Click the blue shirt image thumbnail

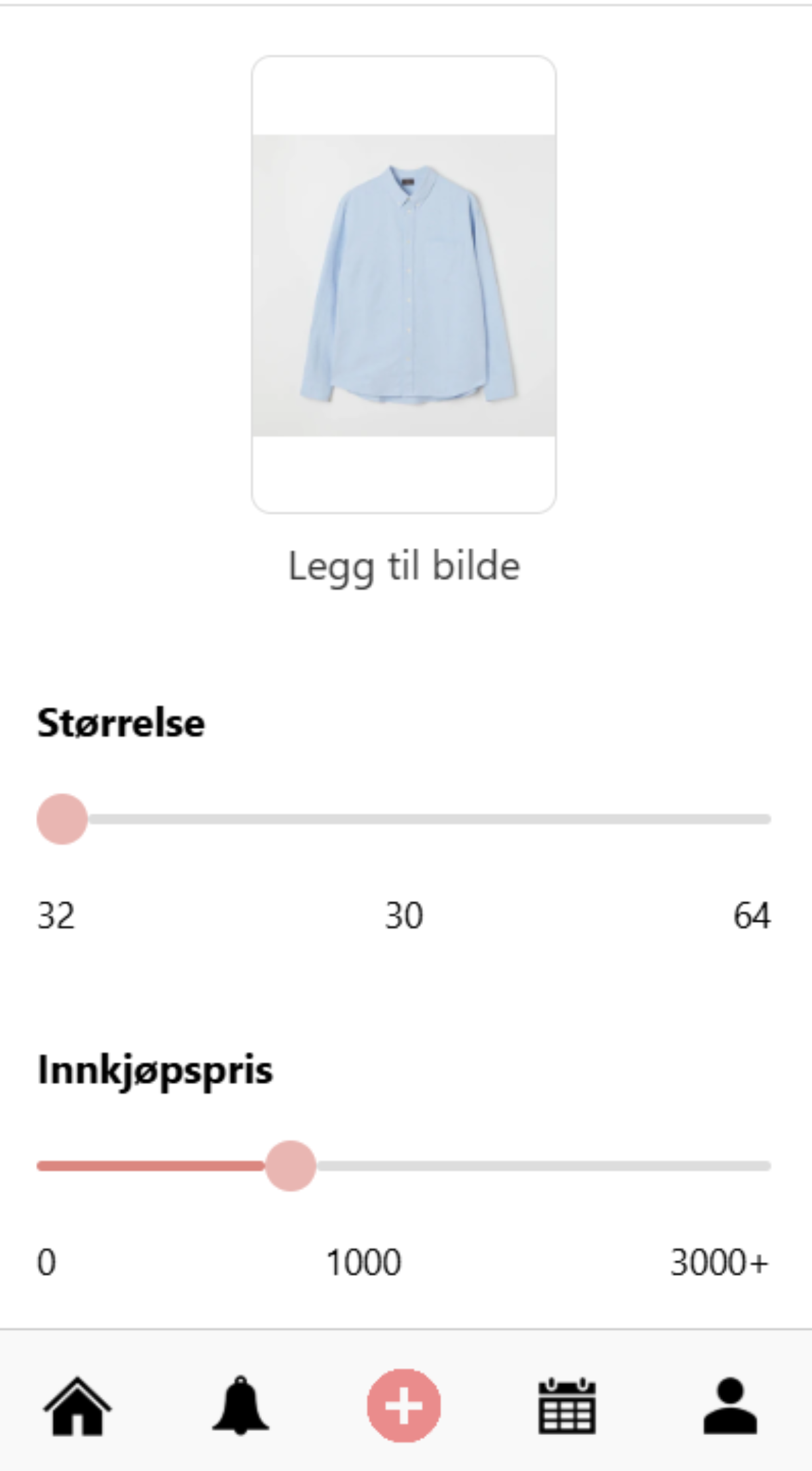pyautogui.click(x=404, y=285)
